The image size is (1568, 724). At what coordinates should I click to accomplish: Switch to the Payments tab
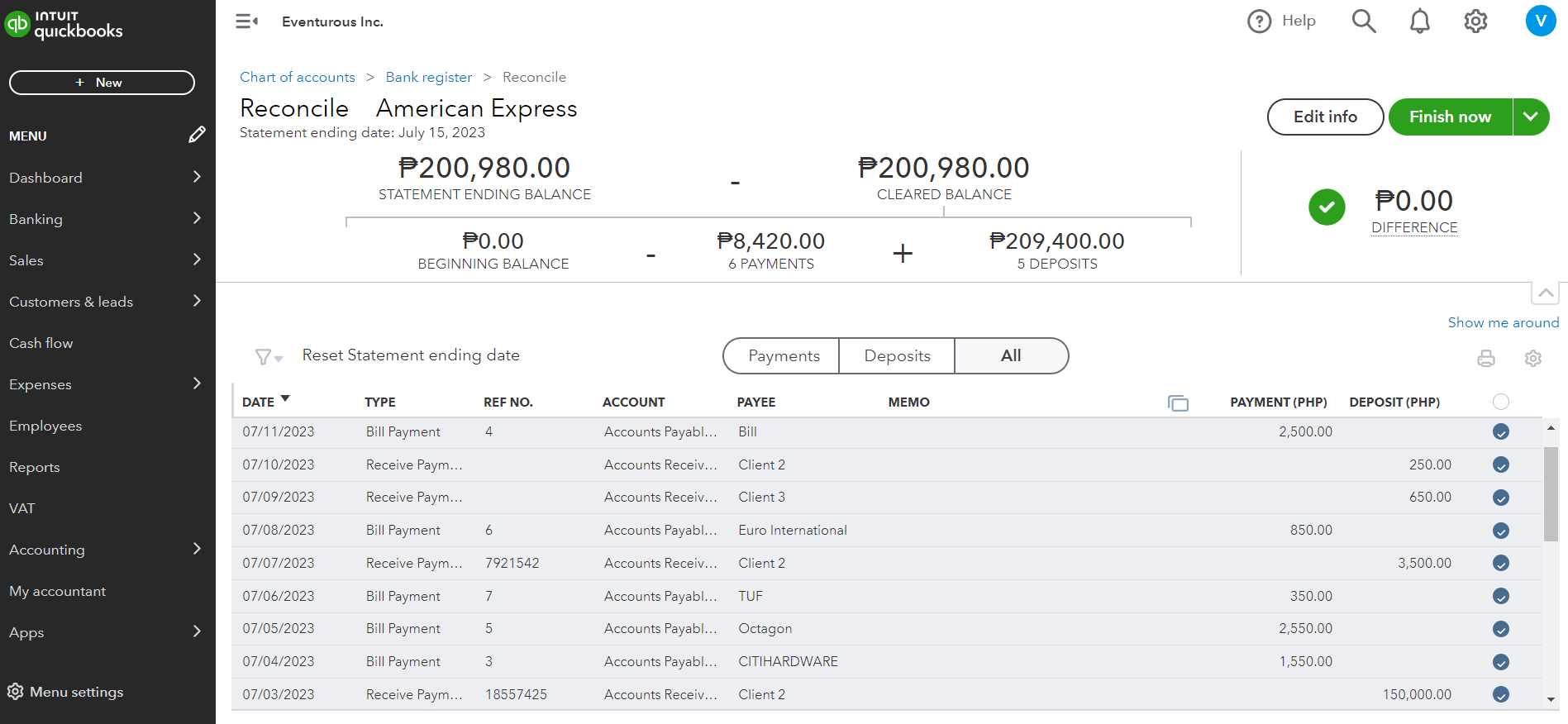click(x=783, y=356)
